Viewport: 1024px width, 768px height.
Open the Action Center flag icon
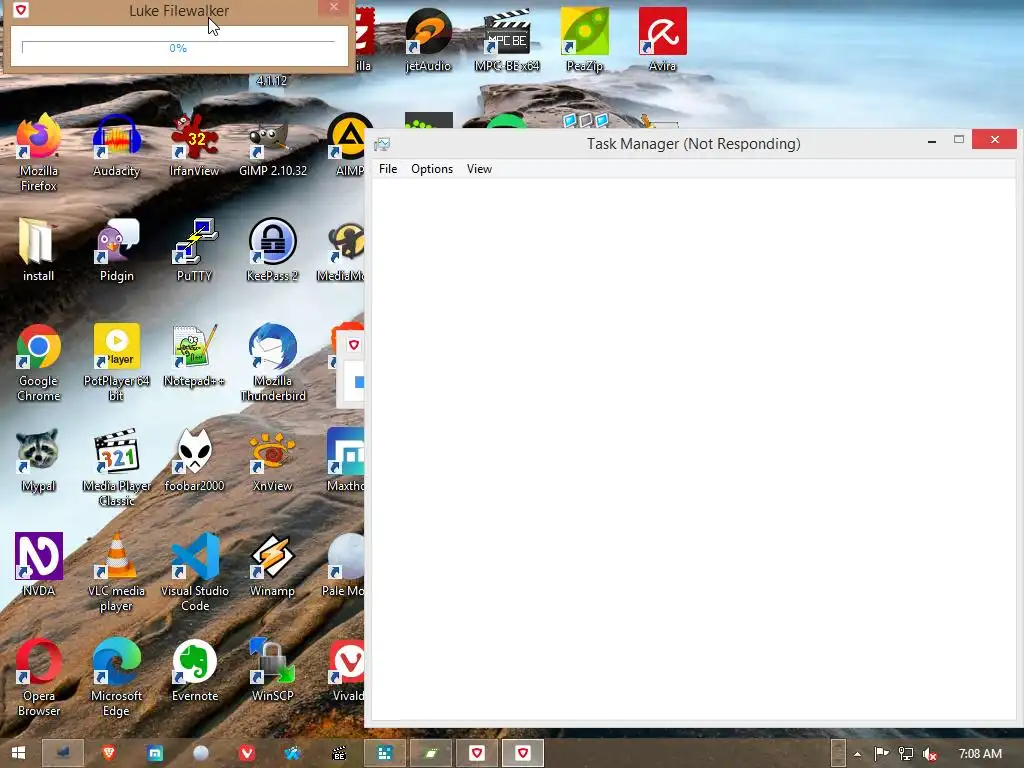point(881,754)
